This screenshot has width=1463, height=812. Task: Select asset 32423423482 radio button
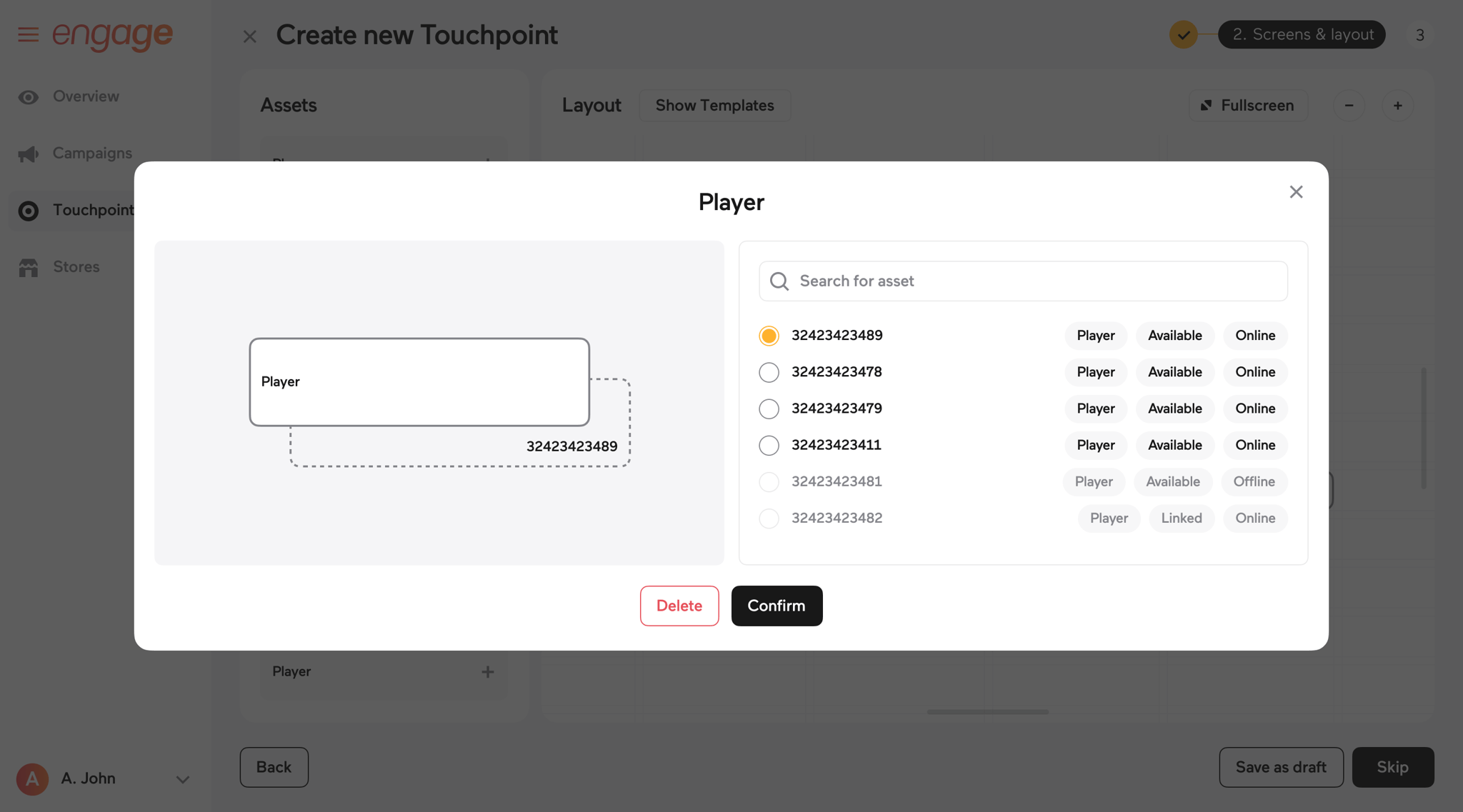pyautogui.click(x=769, y=518)
